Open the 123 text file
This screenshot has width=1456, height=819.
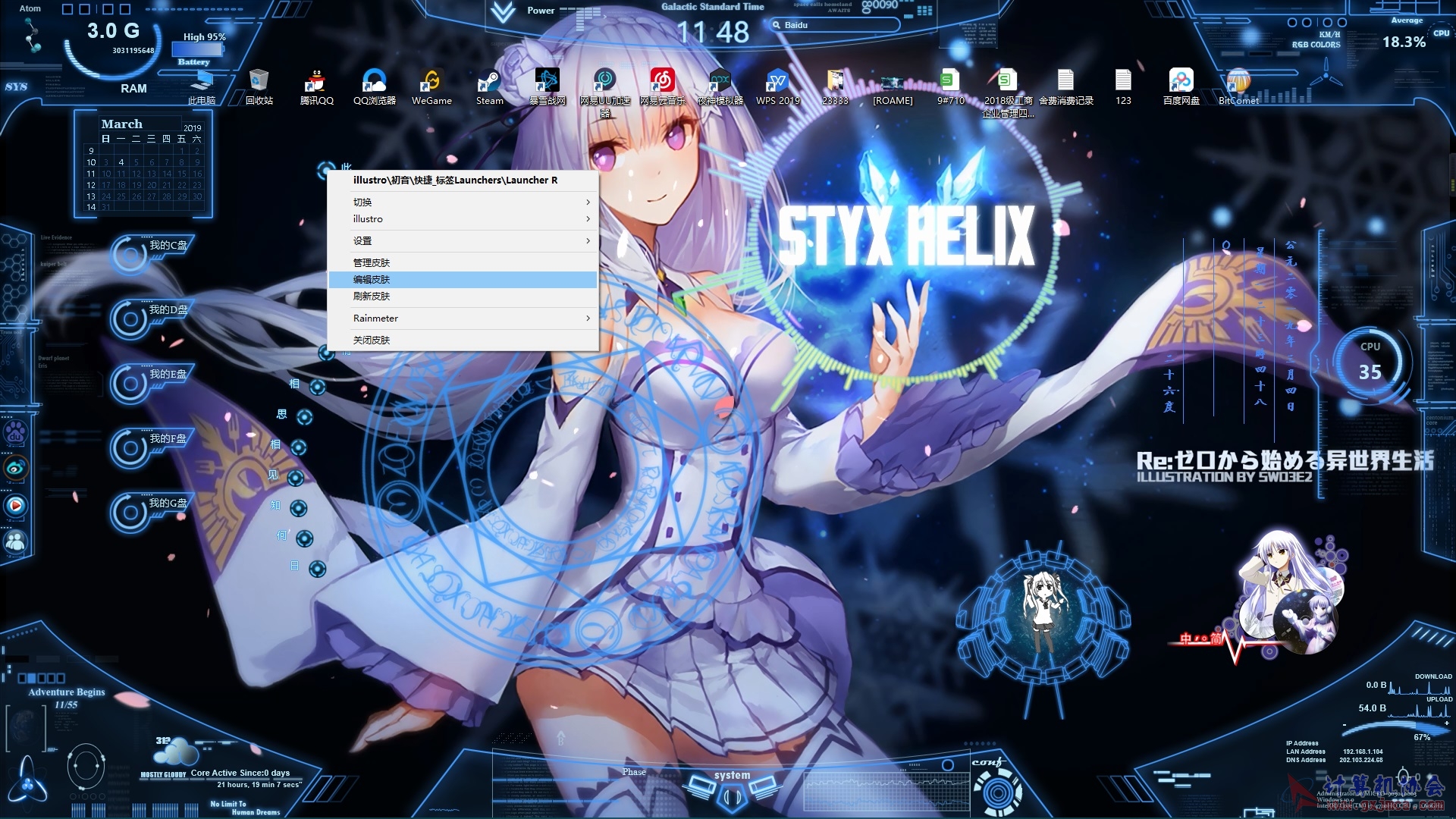[x=1123, y=86]
